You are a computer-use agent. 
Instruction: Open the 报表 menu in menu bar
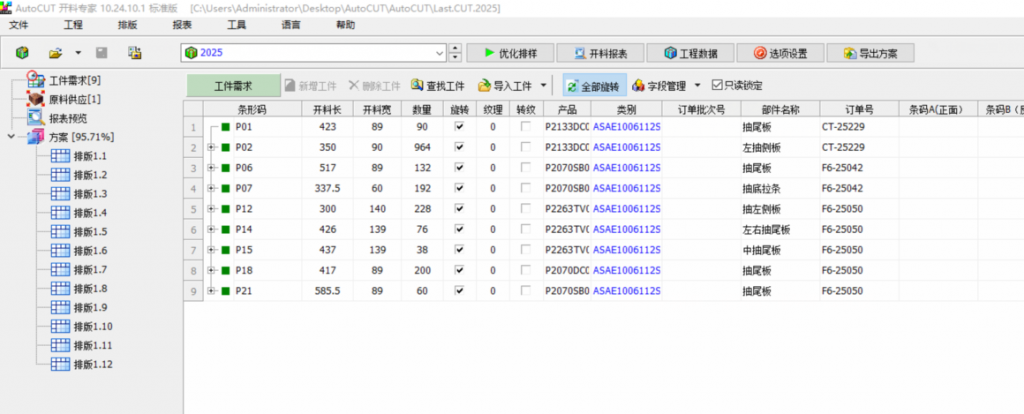(x=182, y=24)
